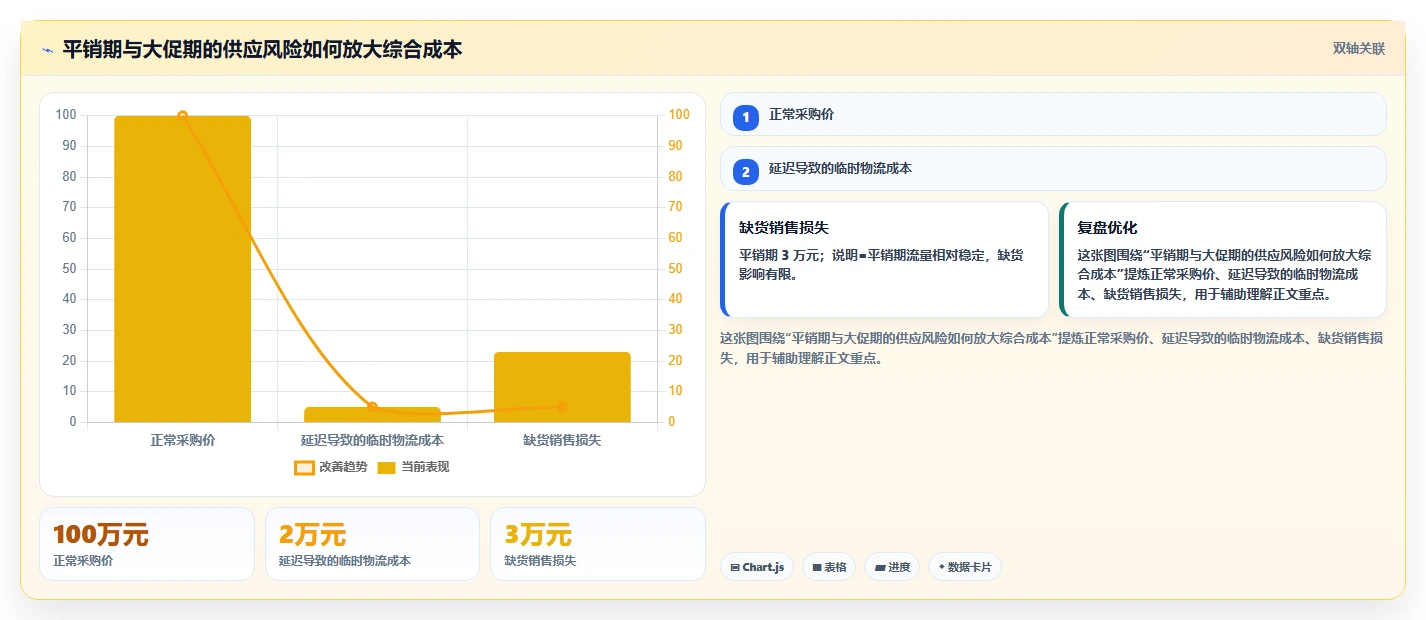Toggle the 改善趋势 legend entry
The height and width of the screenshot is (620, 1426).
coord(331,467)
